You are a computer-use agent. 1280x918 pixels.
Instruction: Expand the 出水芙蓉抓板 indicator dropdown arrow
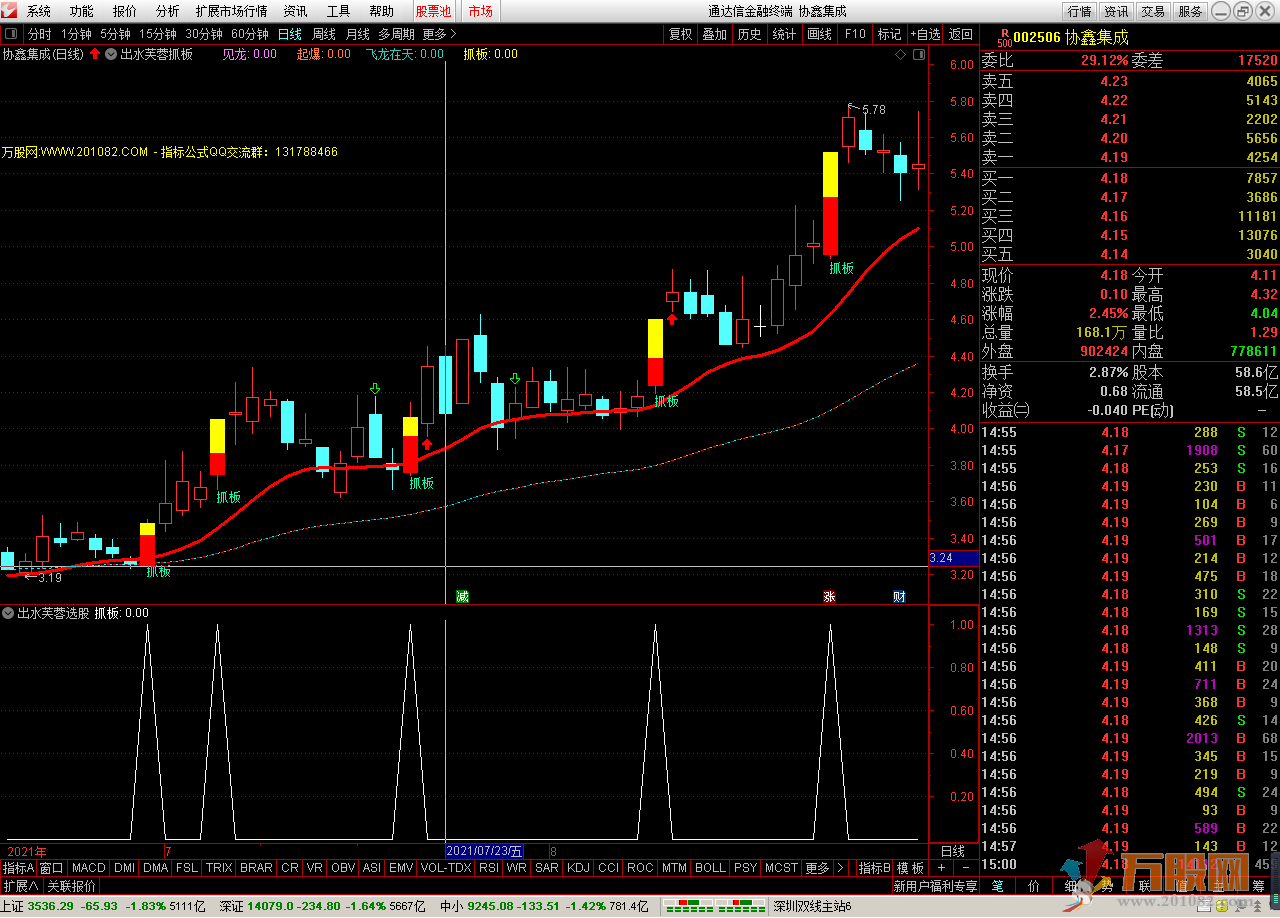pyautogui.click(x=110, y=54)
